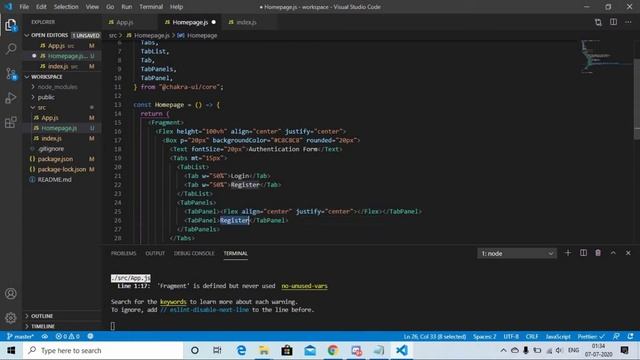This screenshot has height=360, width=640.
Task: Split the terminal panel
Action: (x=583, y=253)
